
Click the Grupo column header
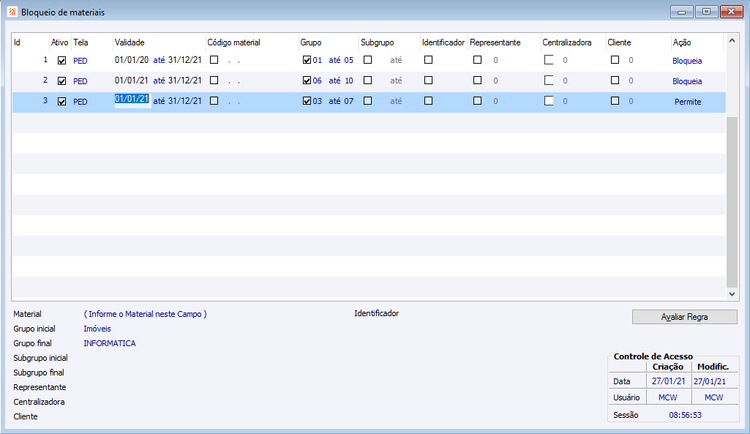tap(311, 43)
